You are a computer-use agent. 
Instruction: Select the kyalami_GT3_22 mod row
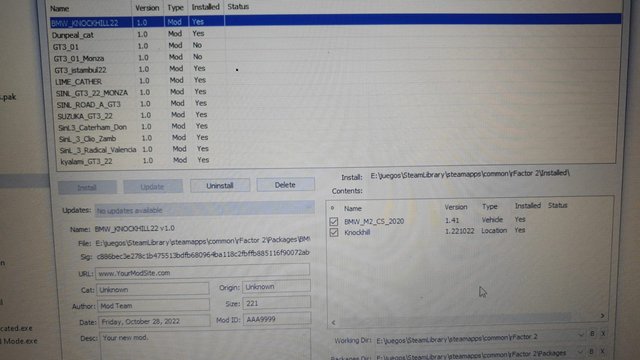point(336,160)
